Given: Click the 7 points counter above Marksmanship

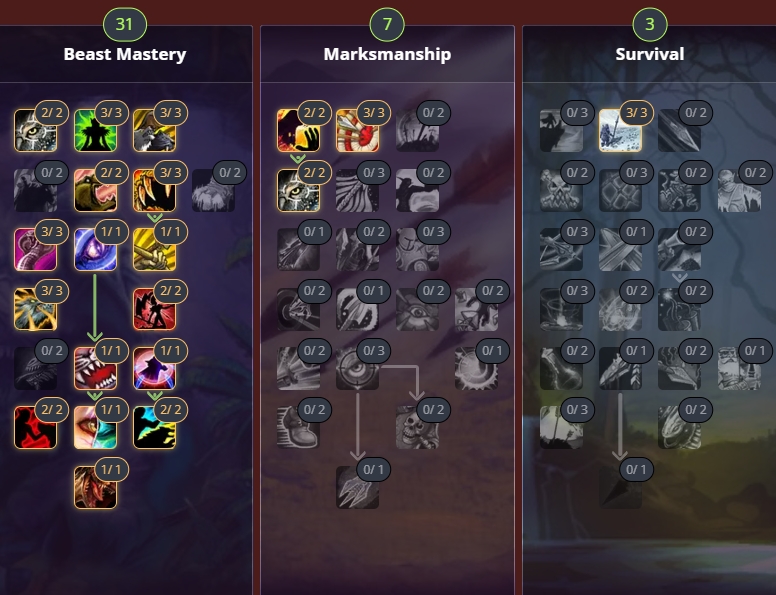Looking at the screenshot, I should (x=387, y=24).
